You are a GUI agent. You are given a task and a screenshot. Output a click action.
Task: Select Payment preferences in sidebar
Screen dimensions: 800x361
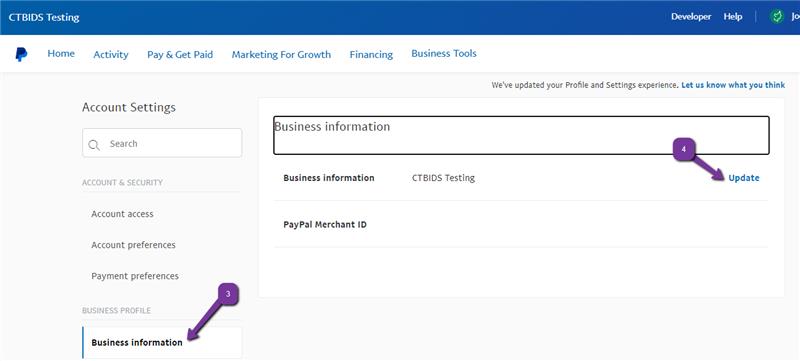tap(135, 276)
